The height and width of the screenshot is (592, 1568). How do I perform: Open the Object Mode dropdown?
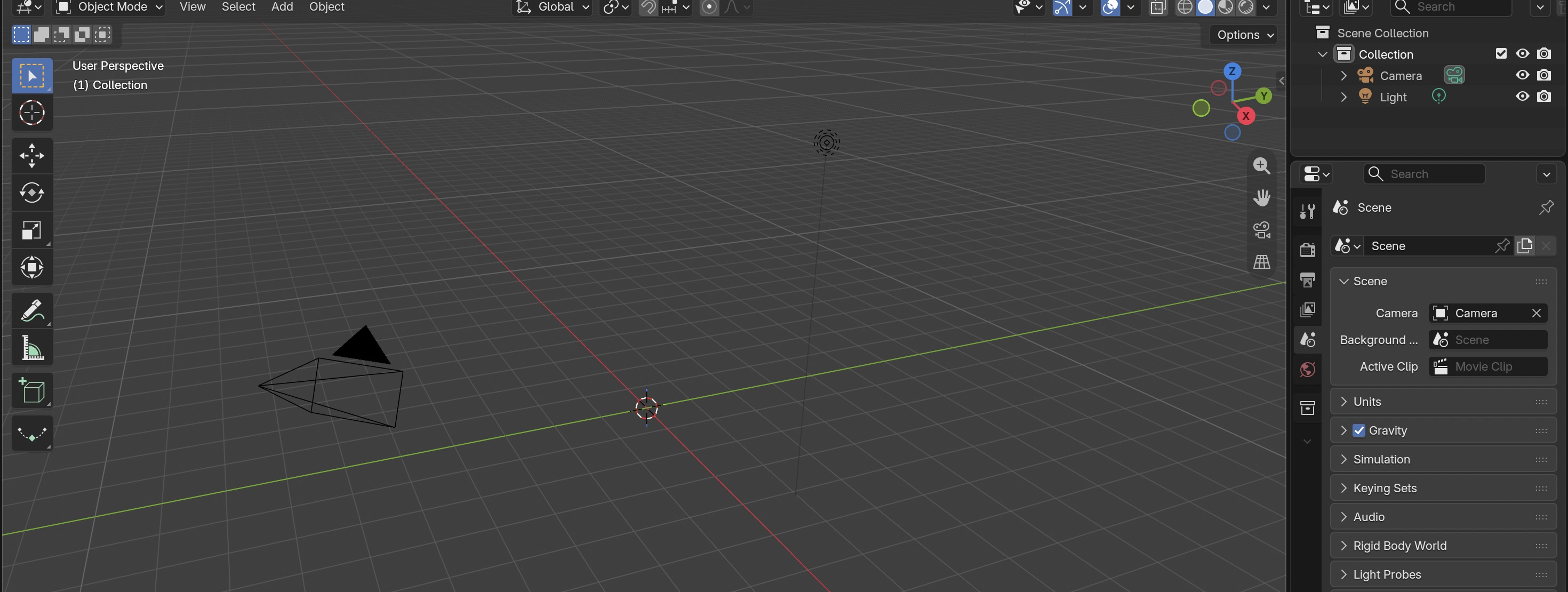pos(109,7)
